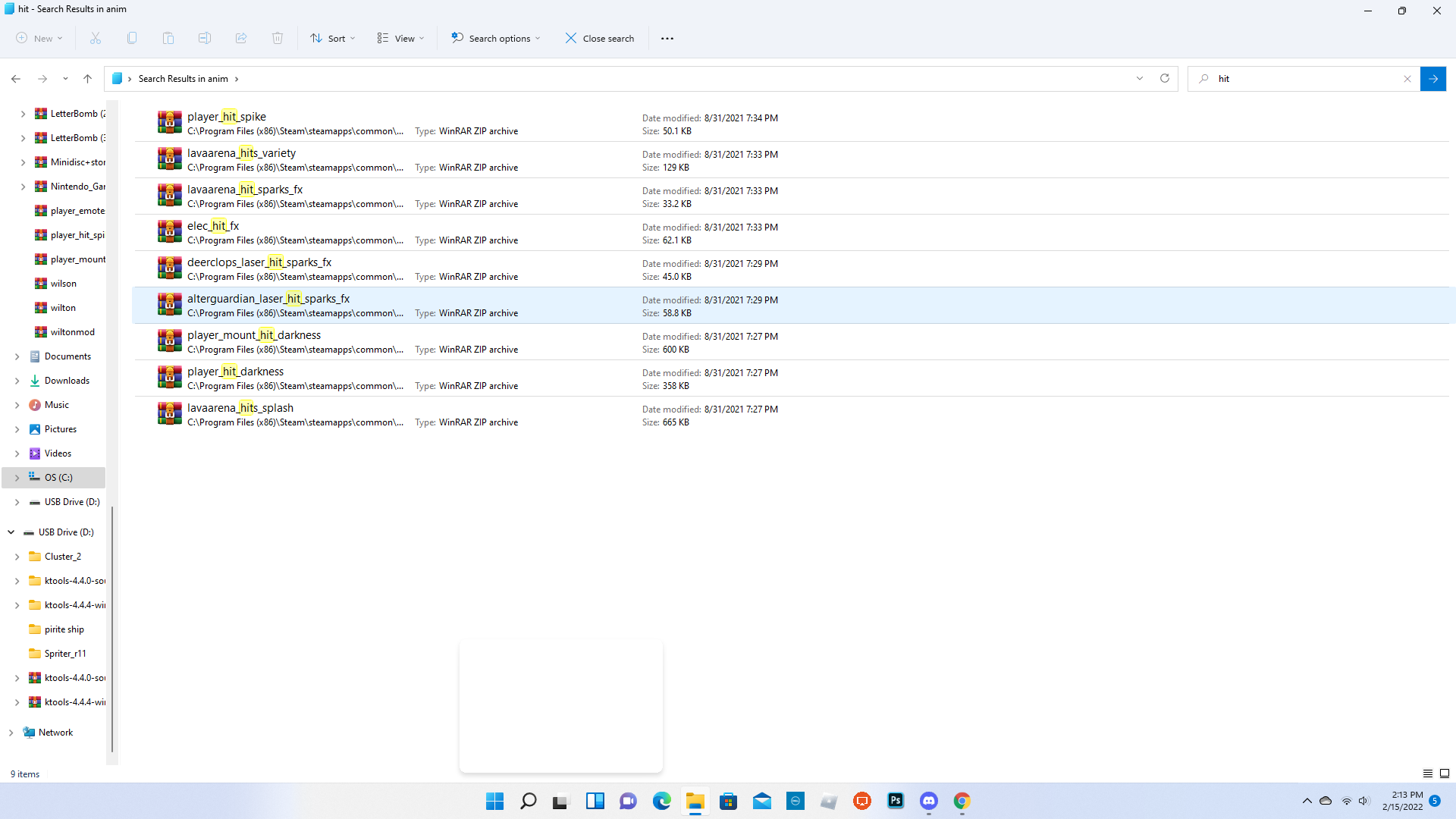
Task: Click the Back navigation arrow
Action: (x=16, y=78)
